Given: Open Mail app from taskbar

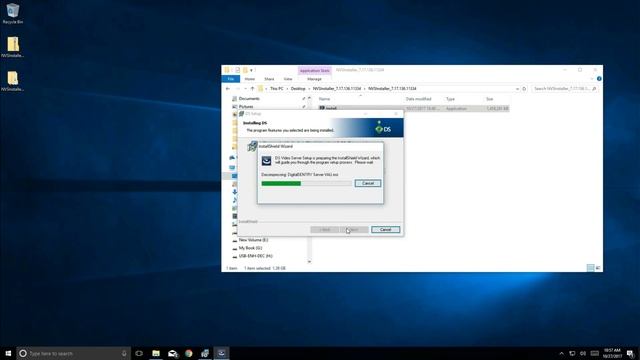Looking at the screenshot, I should (173, 353).
